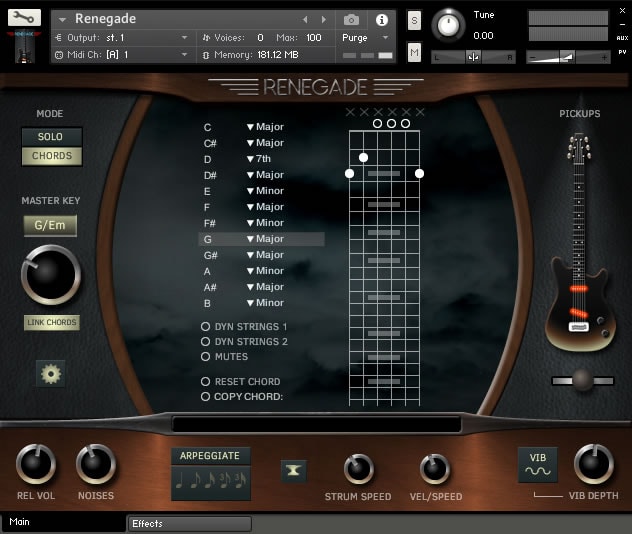Click the Max voices value 100
Viewport: 632px width, 534px height.
(x=314, y=38)
